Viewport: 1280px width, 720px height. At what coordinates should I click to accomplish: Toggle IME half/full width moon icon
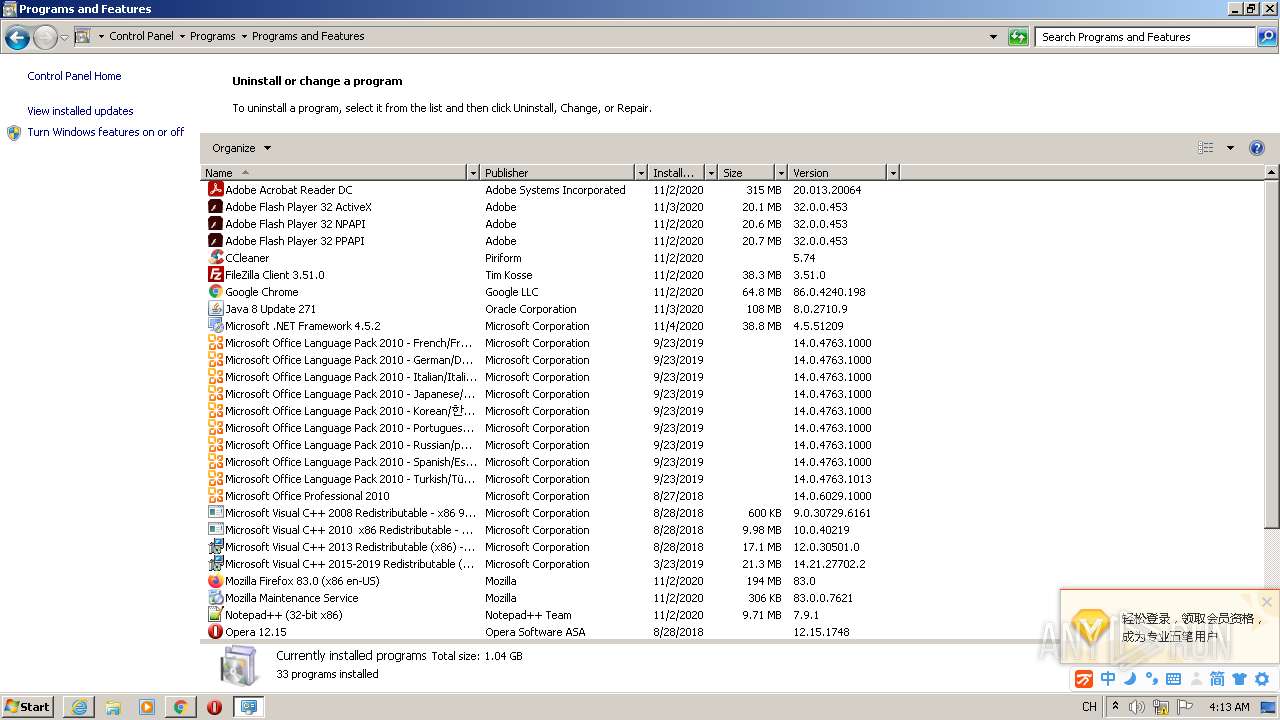[x=1130, y=679]
